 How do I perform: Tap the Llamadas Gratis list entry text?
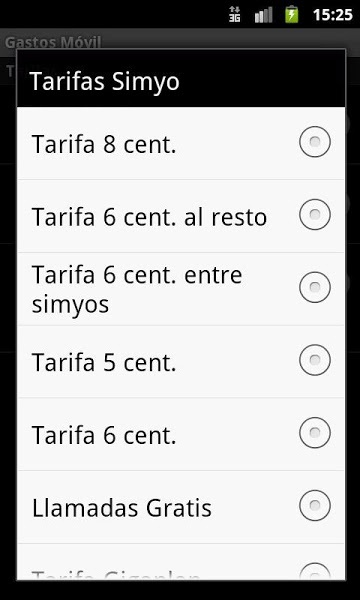[122, 508]
